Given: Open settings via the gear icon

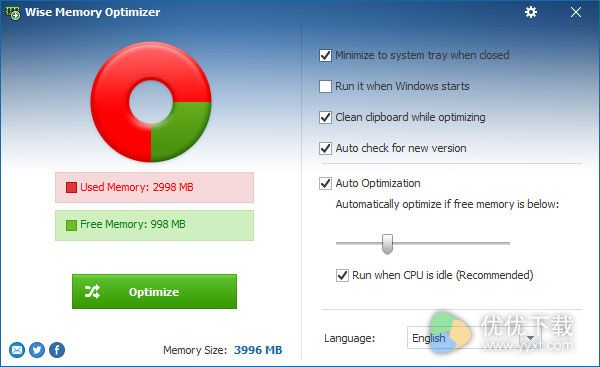Looking at the screenshot, I should point(531,12).
